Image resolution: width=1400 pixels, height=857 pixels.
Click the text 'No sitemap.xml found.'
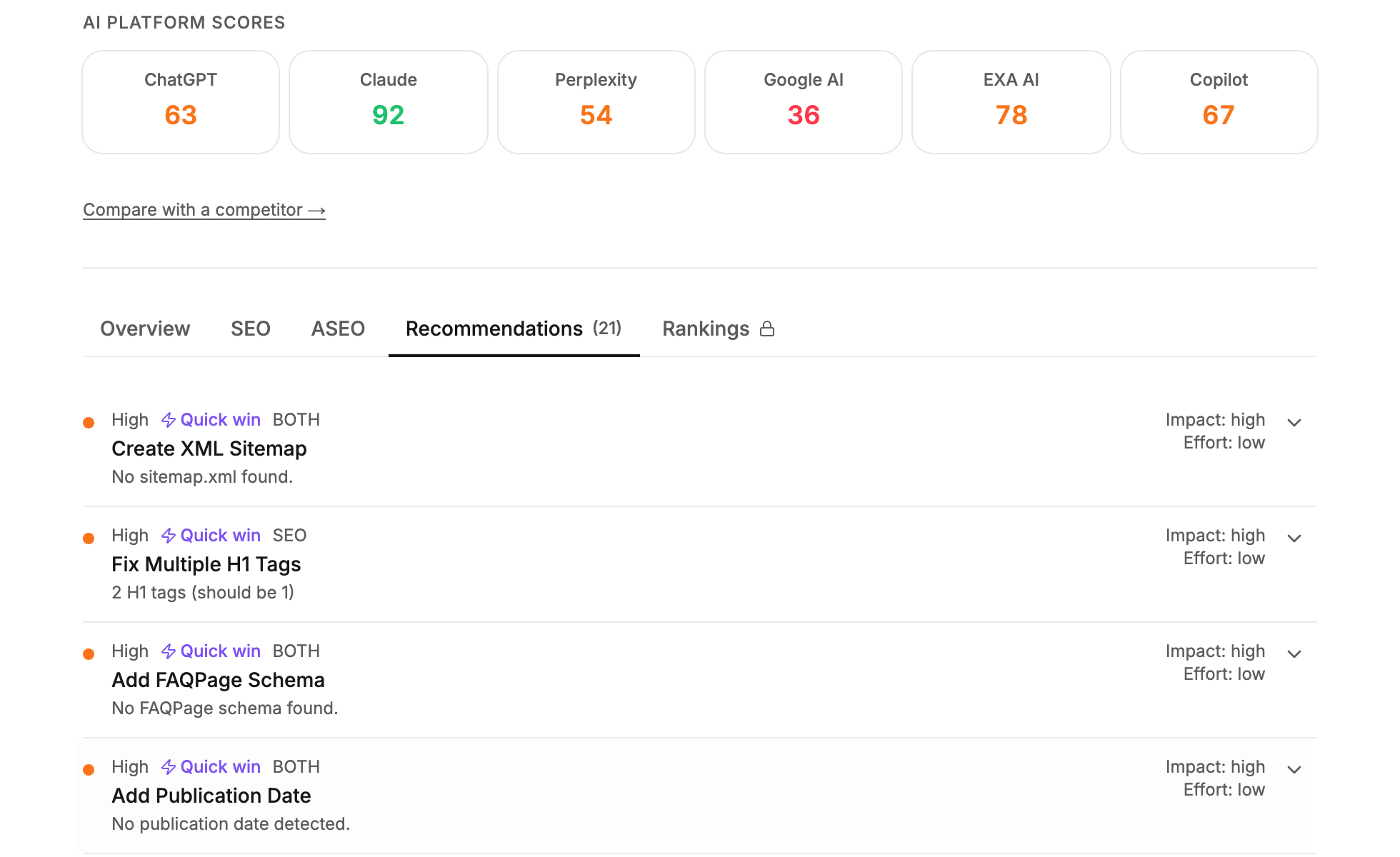pos(202,477)
